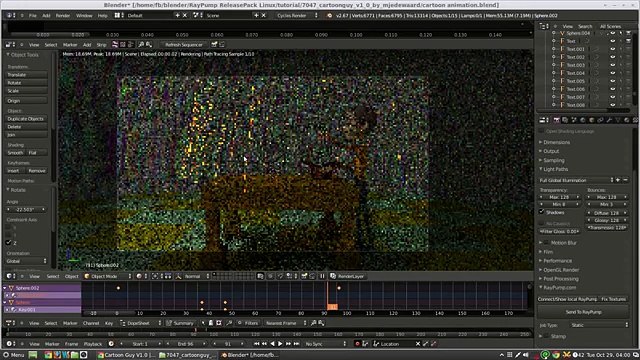This screenshot has width=640, height=360.
Task: Enable the Open Shading Language checkbox
Action: tap(541, 131)
